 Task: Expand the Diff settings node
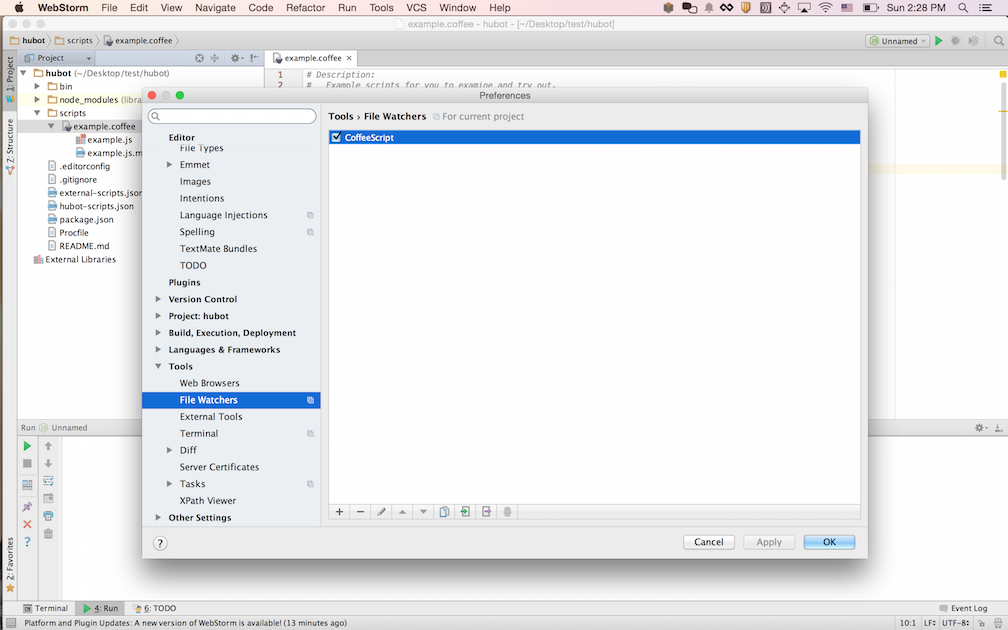[169, 450]
